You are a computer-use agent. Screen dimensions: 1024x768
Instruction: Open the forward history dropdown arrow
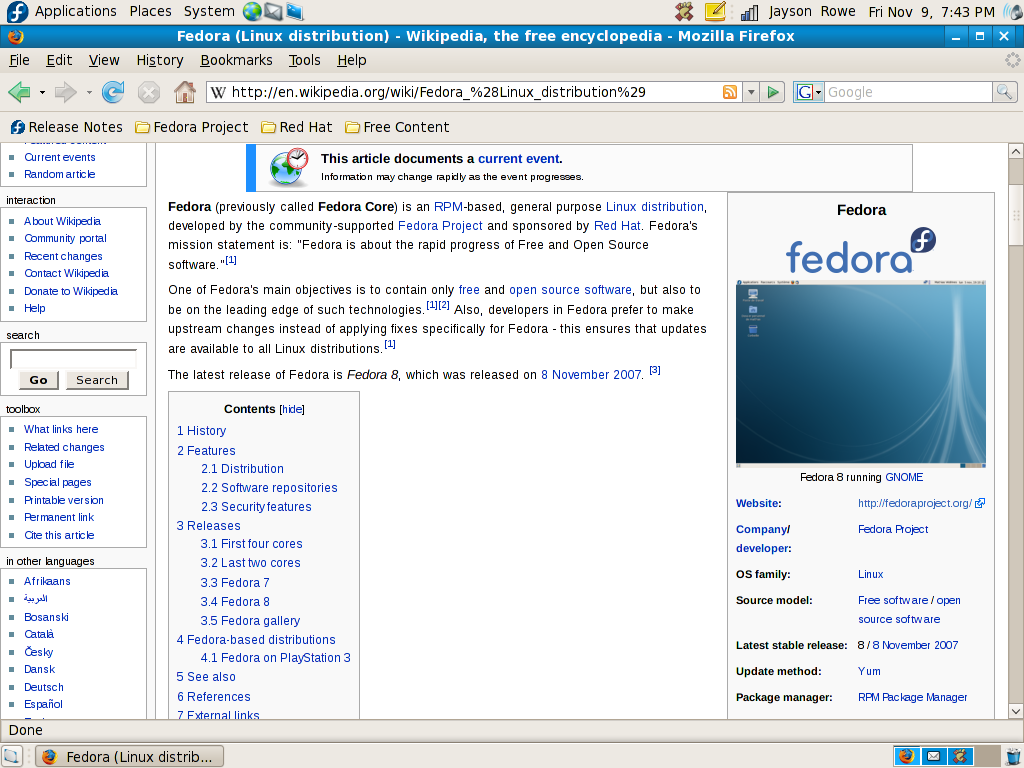89,93
